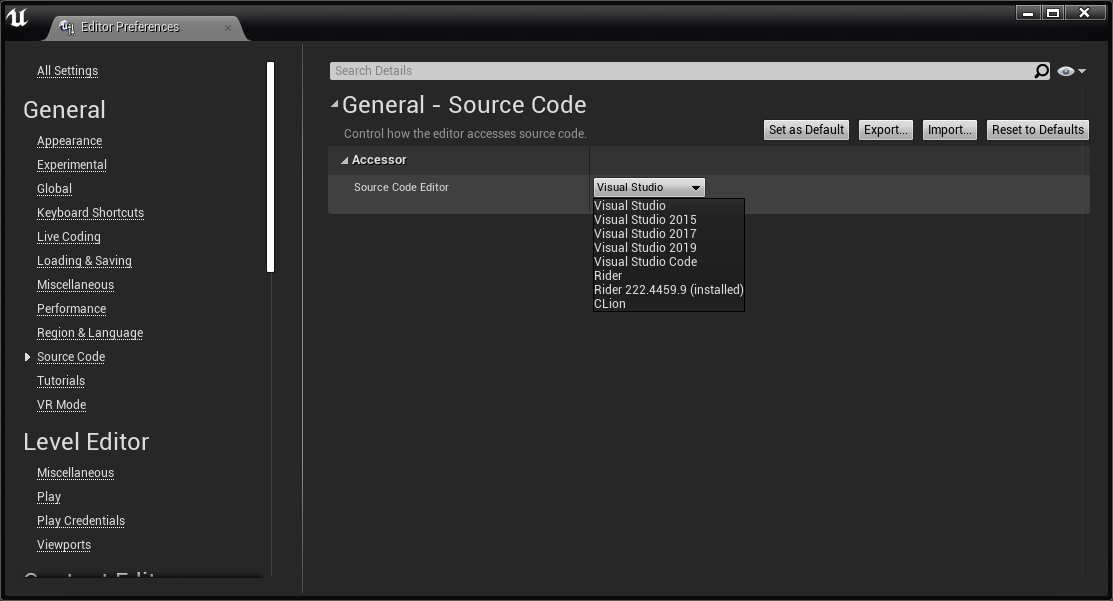The width and height of the screenshot is (1113, 601).
Task: Open Experimental settings
Action: pyautogui.click(x=72, y=165)
